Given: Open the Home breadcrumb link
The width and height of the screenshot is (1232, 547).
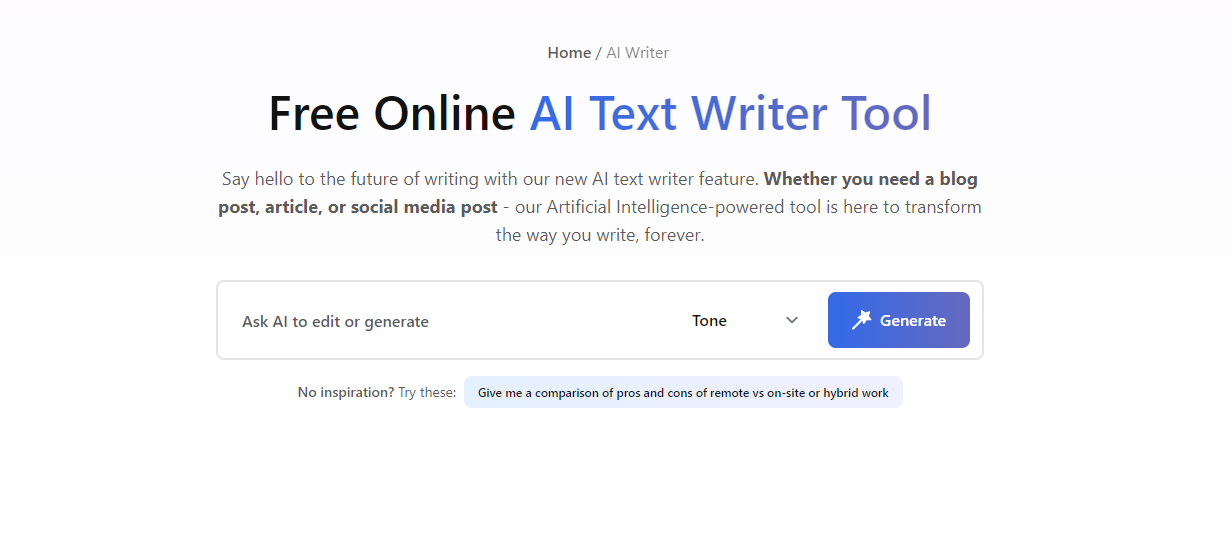Looking at the screenshot, I should click(x=569, y=53).
